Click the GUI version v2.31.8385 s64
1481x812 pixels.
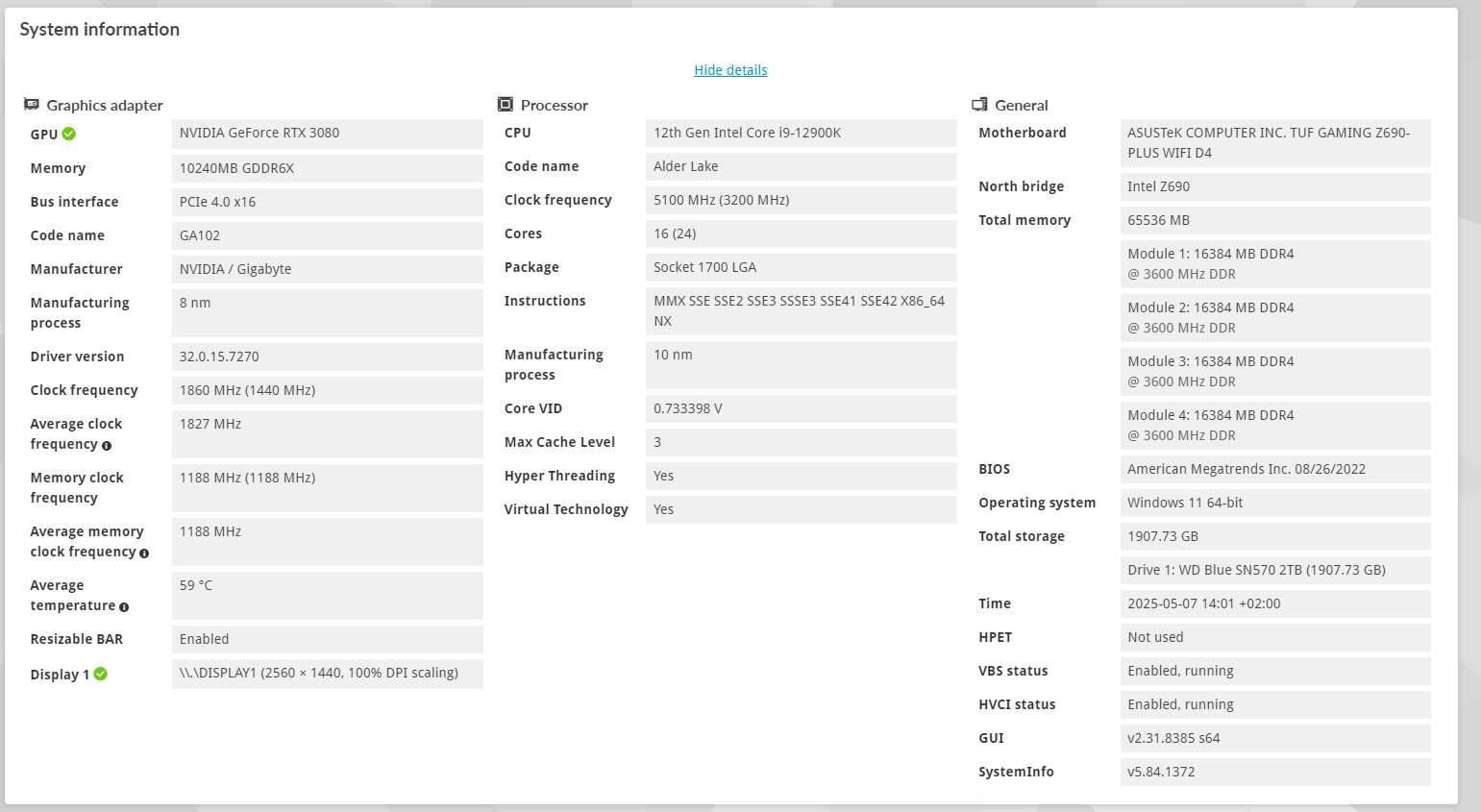click(x=1275, y=738)
